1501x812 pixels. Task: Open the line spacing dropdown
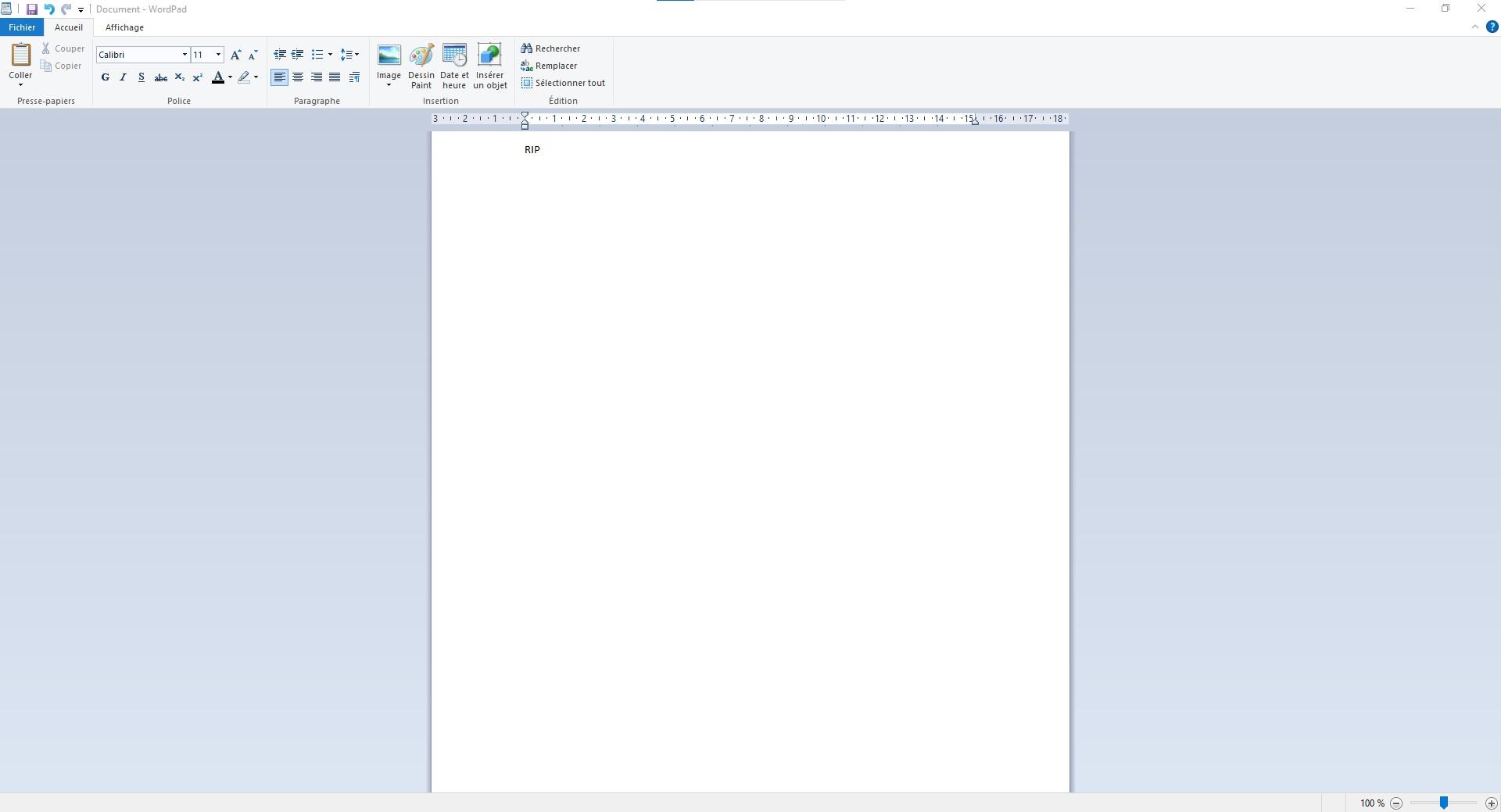pos(349,55)
